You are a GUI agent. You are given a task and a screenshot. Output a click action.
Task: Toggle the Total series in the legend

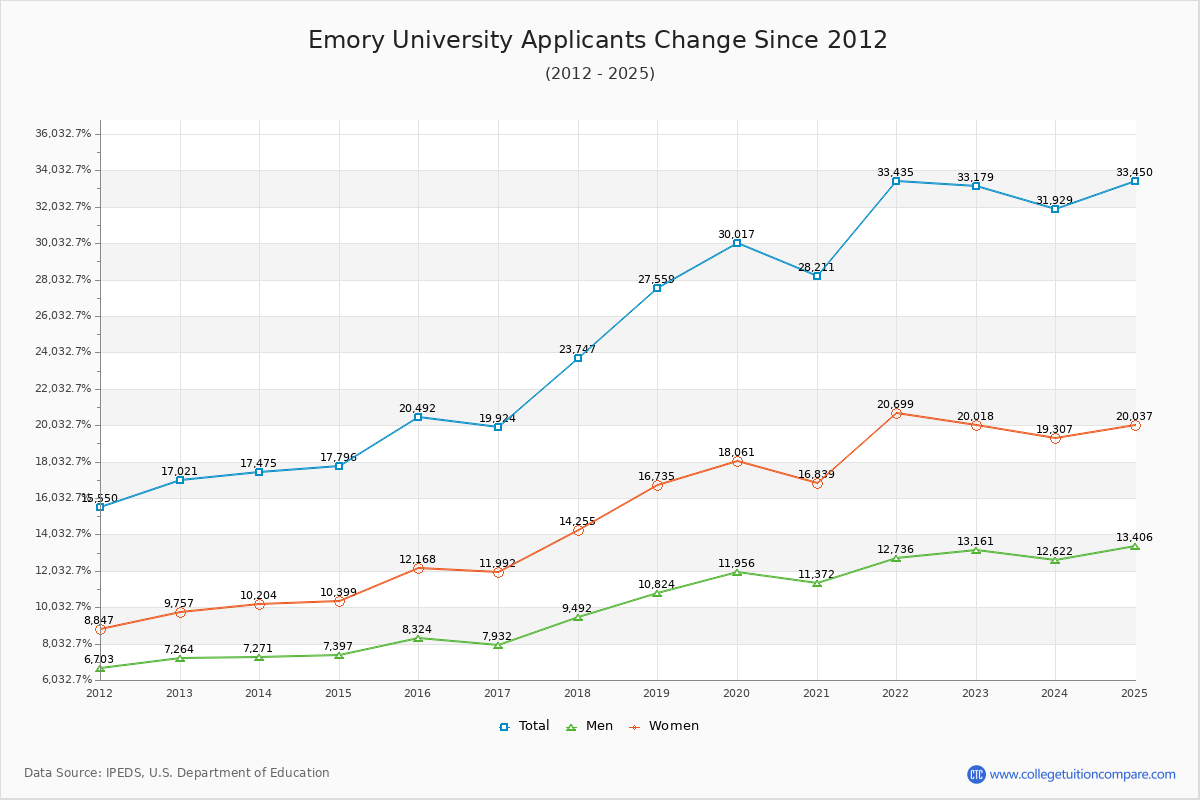[x=533, y=726]
